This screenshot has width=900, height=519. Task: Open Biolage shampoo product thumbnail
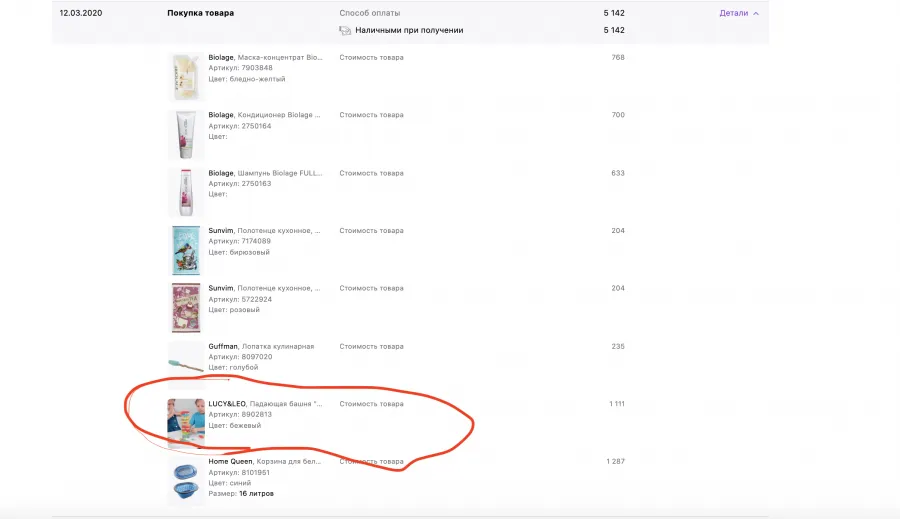(186, 192)
